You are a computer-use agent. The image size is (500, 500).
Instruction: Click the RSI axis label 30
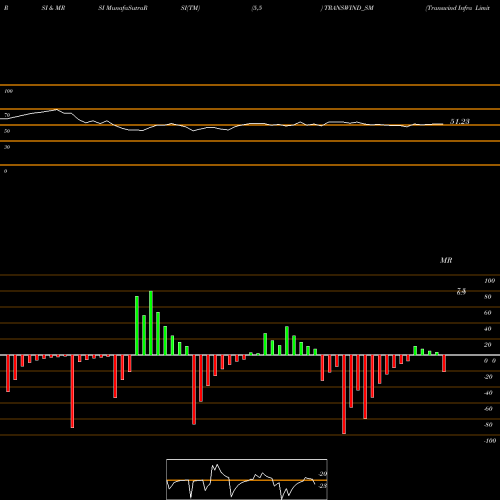[7, 147]
